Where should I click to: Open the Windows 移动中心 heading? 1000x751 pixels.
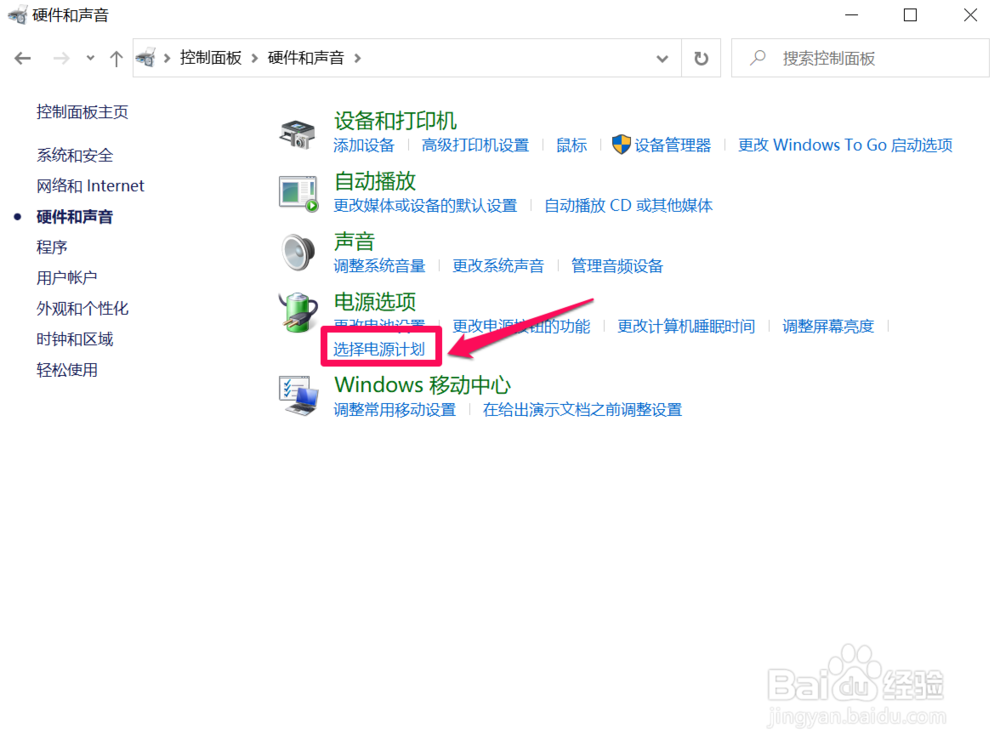tap(422, 385)
